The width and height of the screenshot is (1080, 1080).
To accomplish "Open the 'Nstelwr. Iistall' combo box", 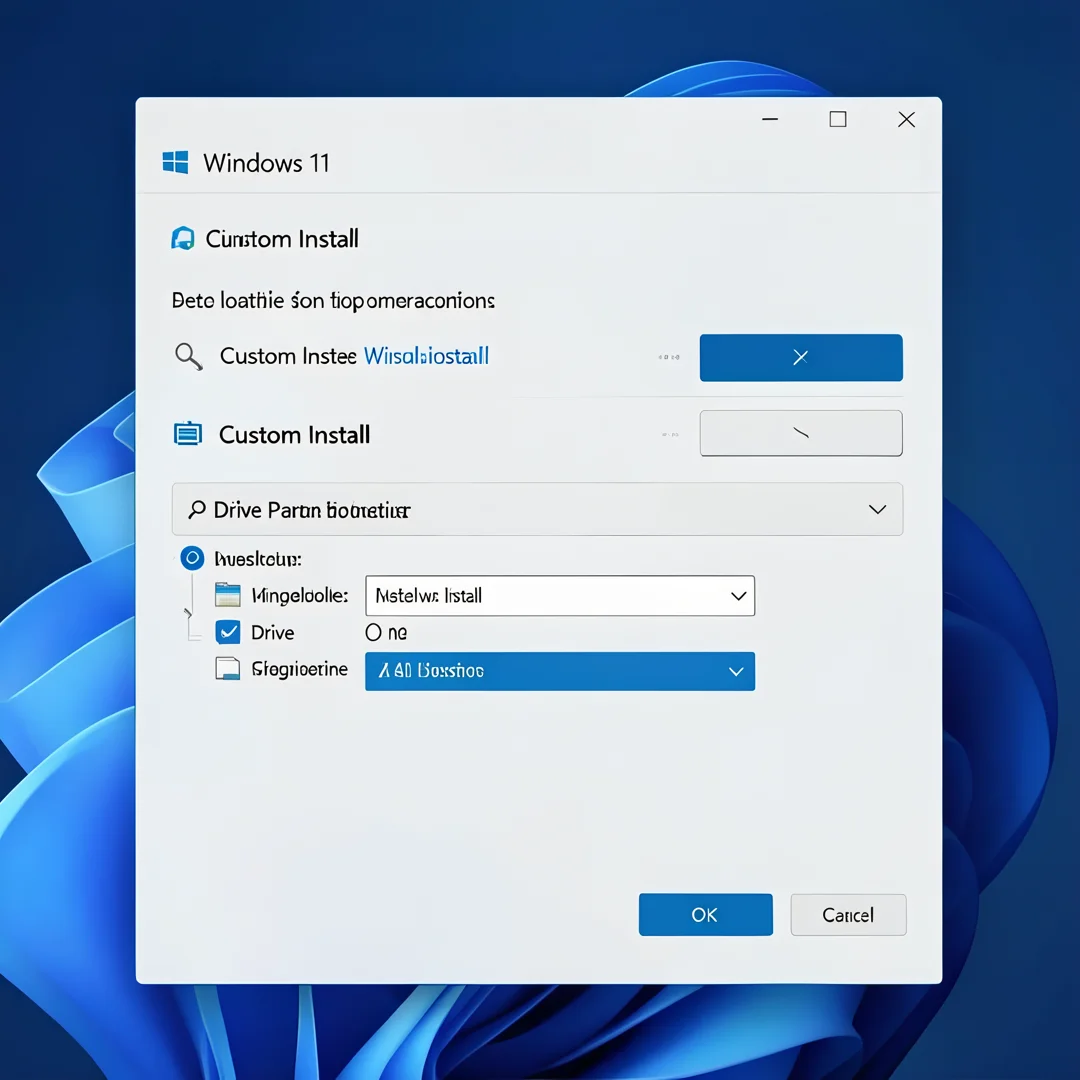I will (560, 596).
